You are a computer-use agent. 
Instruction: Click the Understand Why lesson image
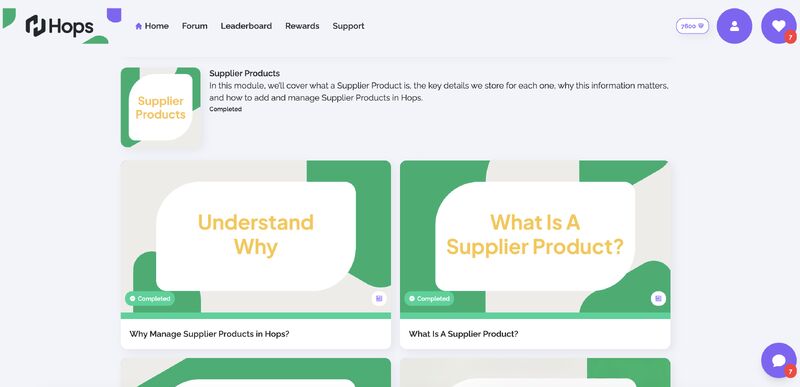[x=256, y=237]
